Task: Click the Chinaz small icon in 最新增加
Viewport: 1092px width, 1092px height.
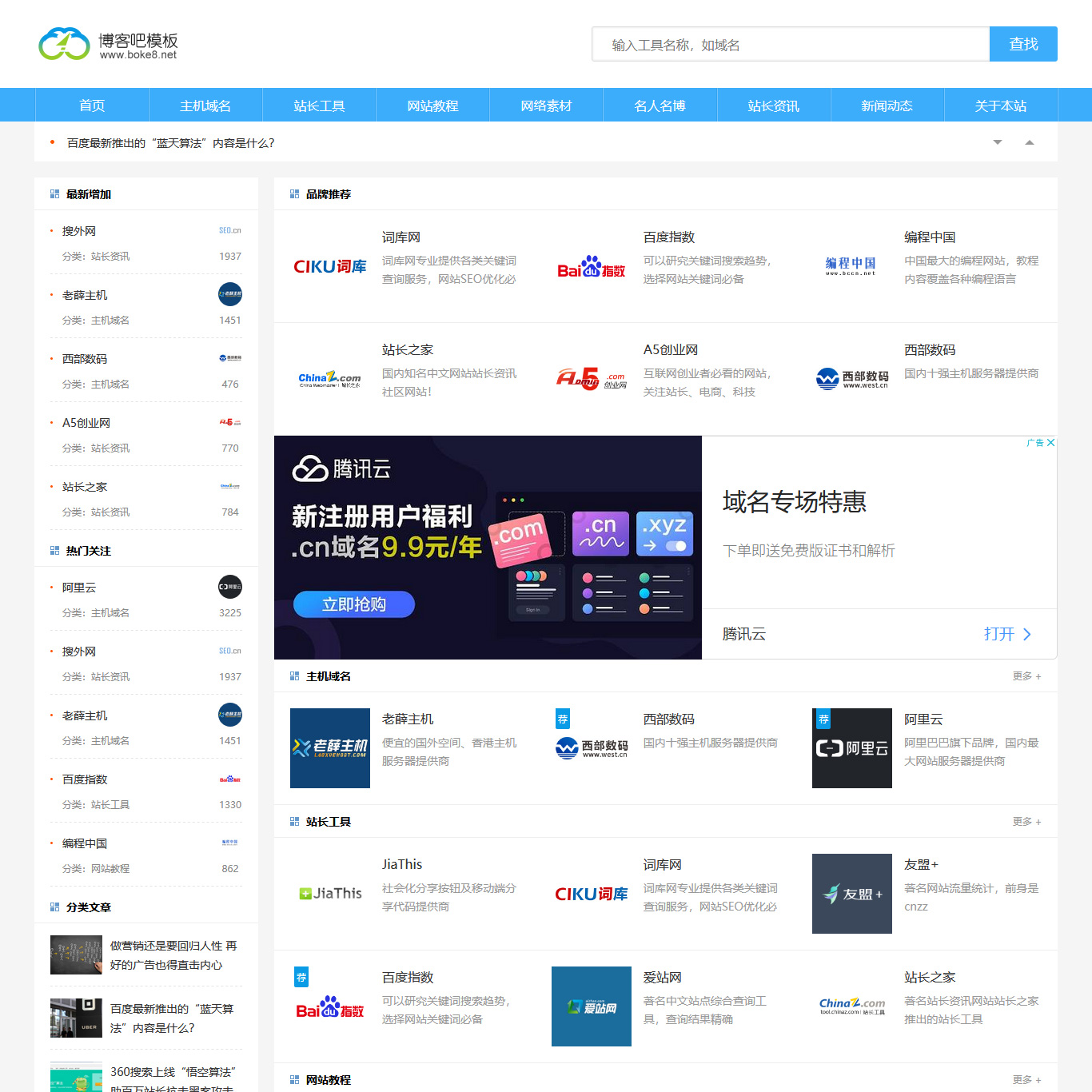Action: coord(230,486)
